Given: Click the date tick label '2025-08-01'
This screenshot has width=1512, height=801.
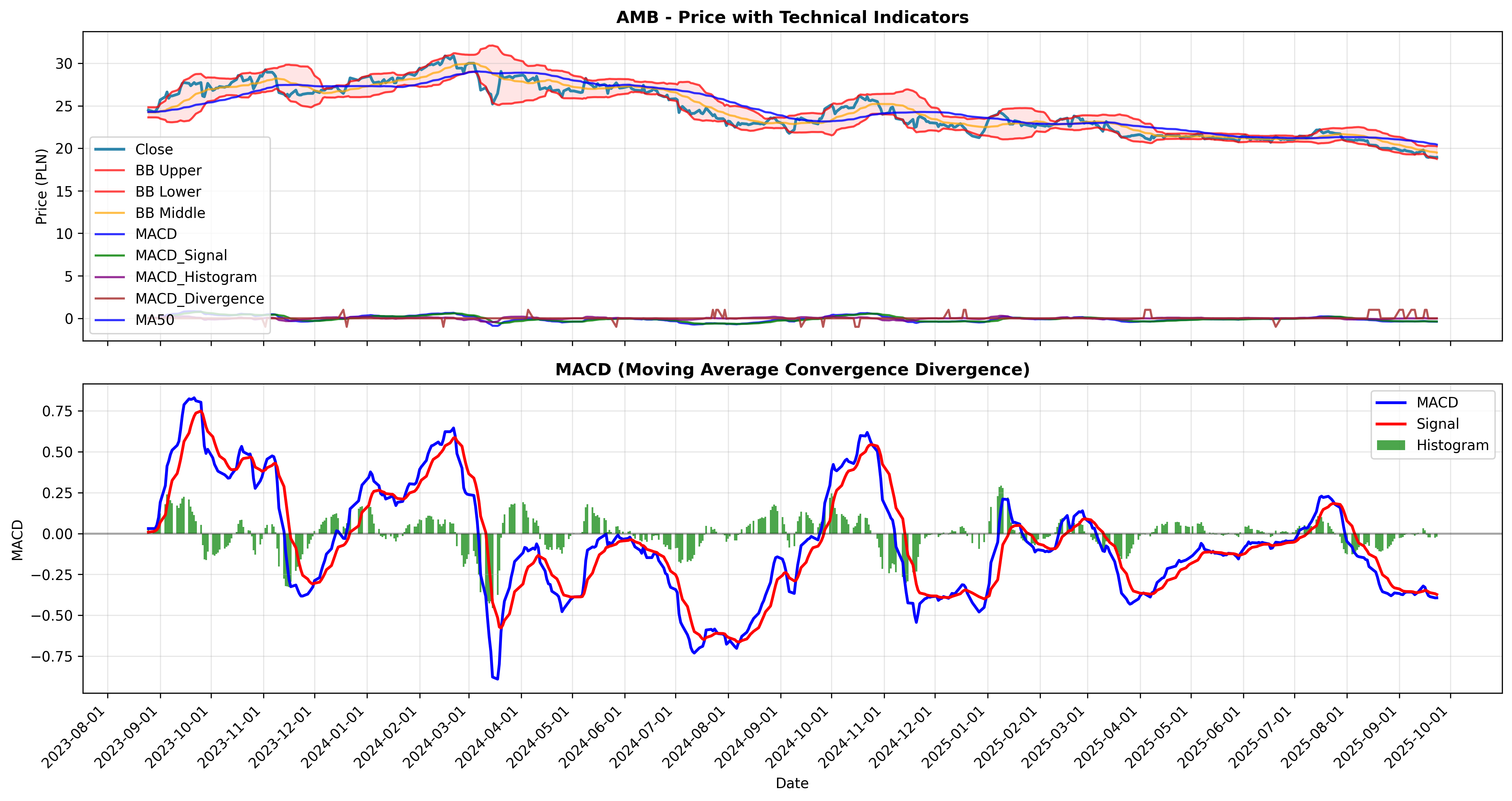Looking at the screenshot, I should (x=1313, y=737).
